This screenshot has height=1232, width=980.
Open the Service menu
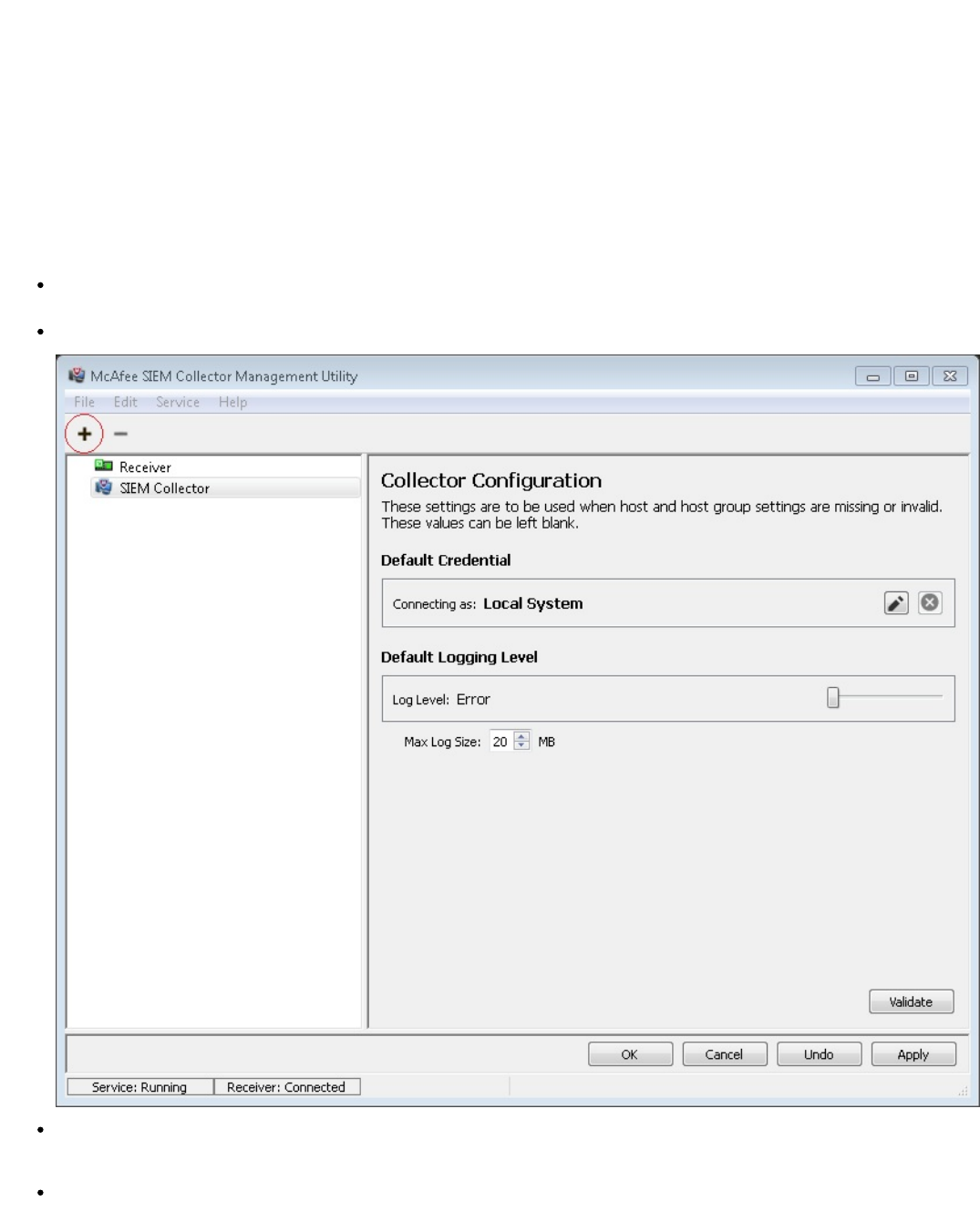tap(177, 402)
